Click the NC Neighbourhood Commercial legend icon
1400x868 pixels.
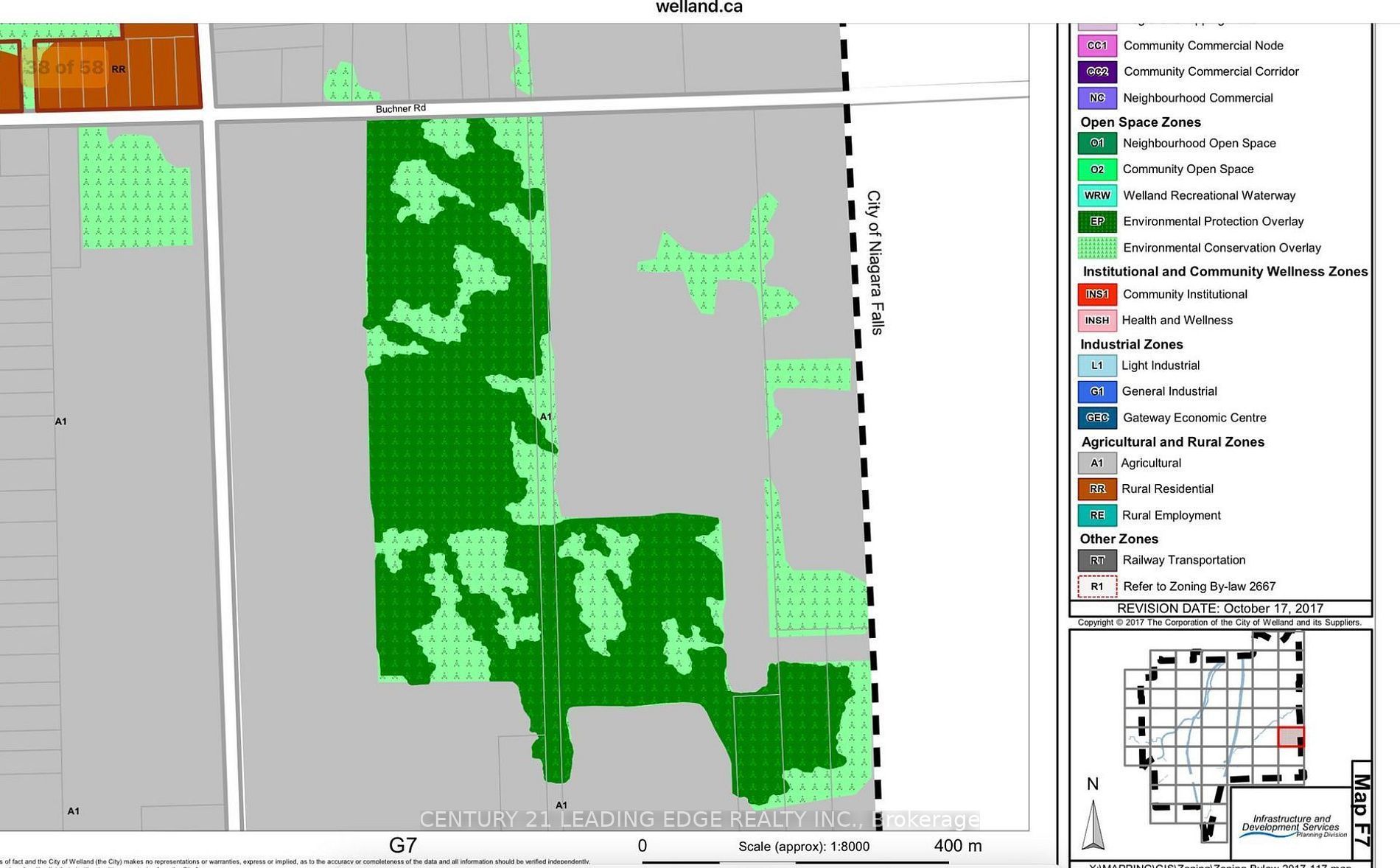point(1097,97)
